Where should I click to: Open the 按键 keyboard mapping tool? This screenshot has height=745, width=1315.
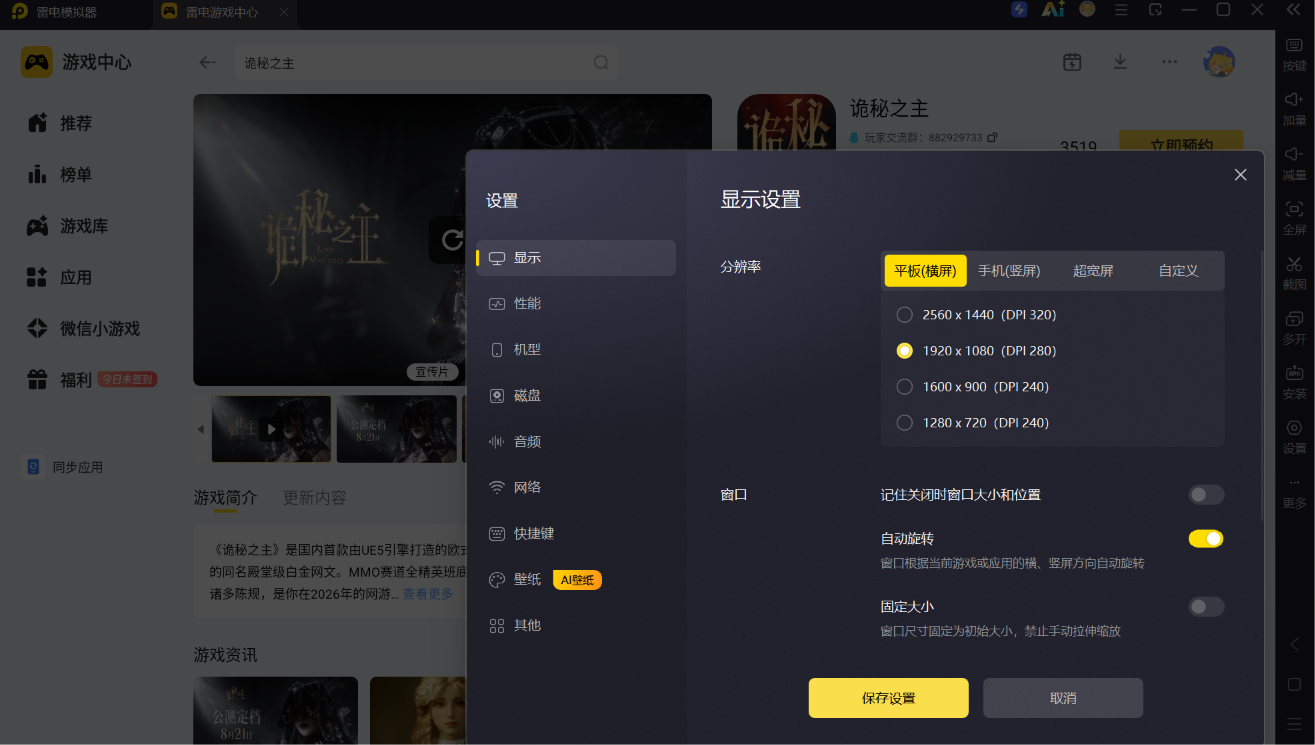[1294, 54]
